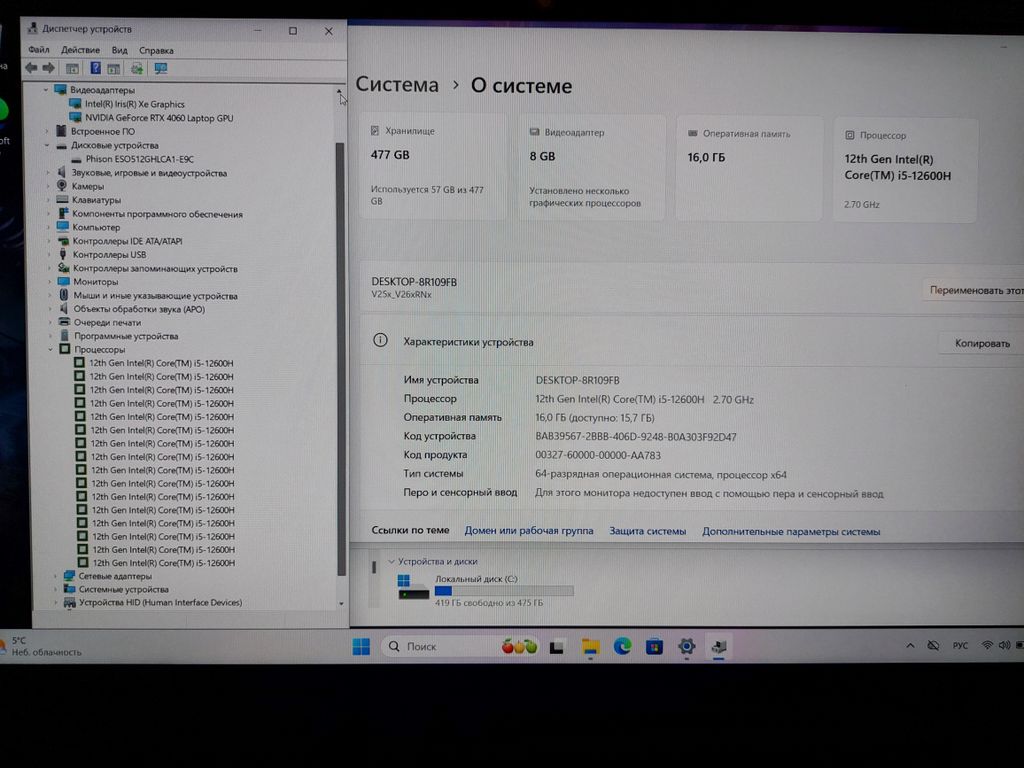This screenshot has width=1024, height=768.
Task: Collapse the Процессоры tree node
Action: pos(51,350)
